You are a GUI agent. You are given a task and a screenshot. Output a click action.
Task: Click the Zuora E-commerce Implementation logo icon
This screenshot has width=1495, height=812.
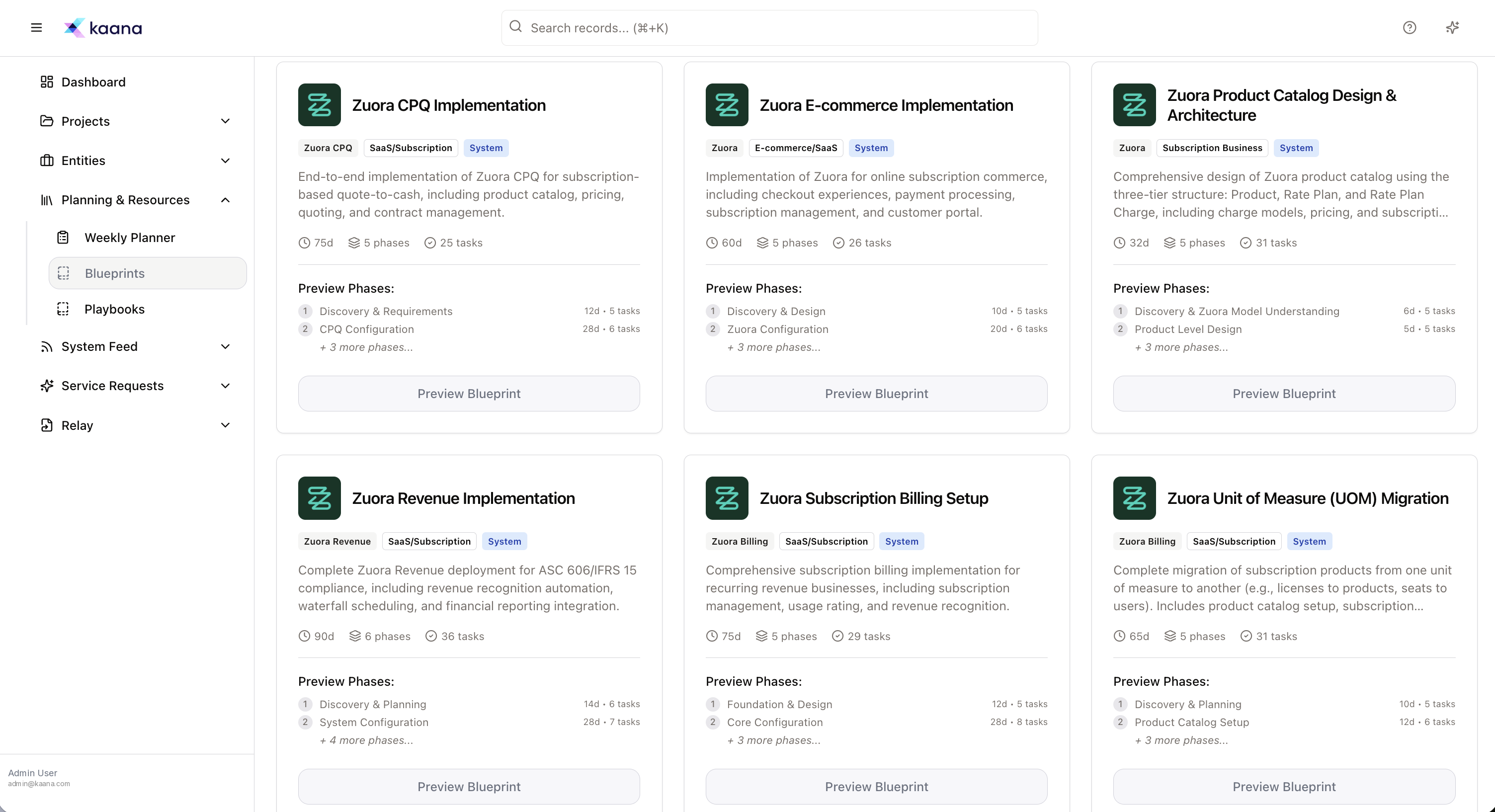727,105
